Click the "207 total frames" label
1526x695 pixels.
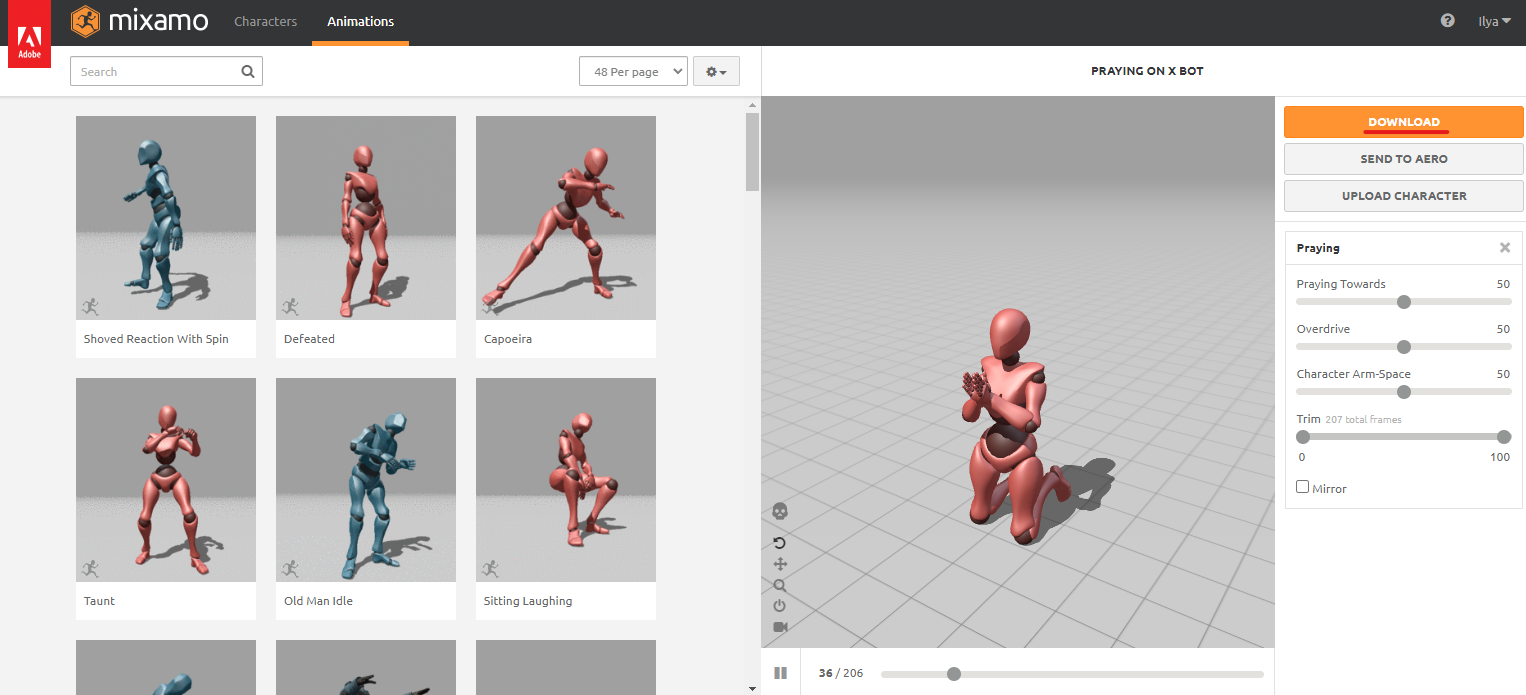(x=1363, y=420)
